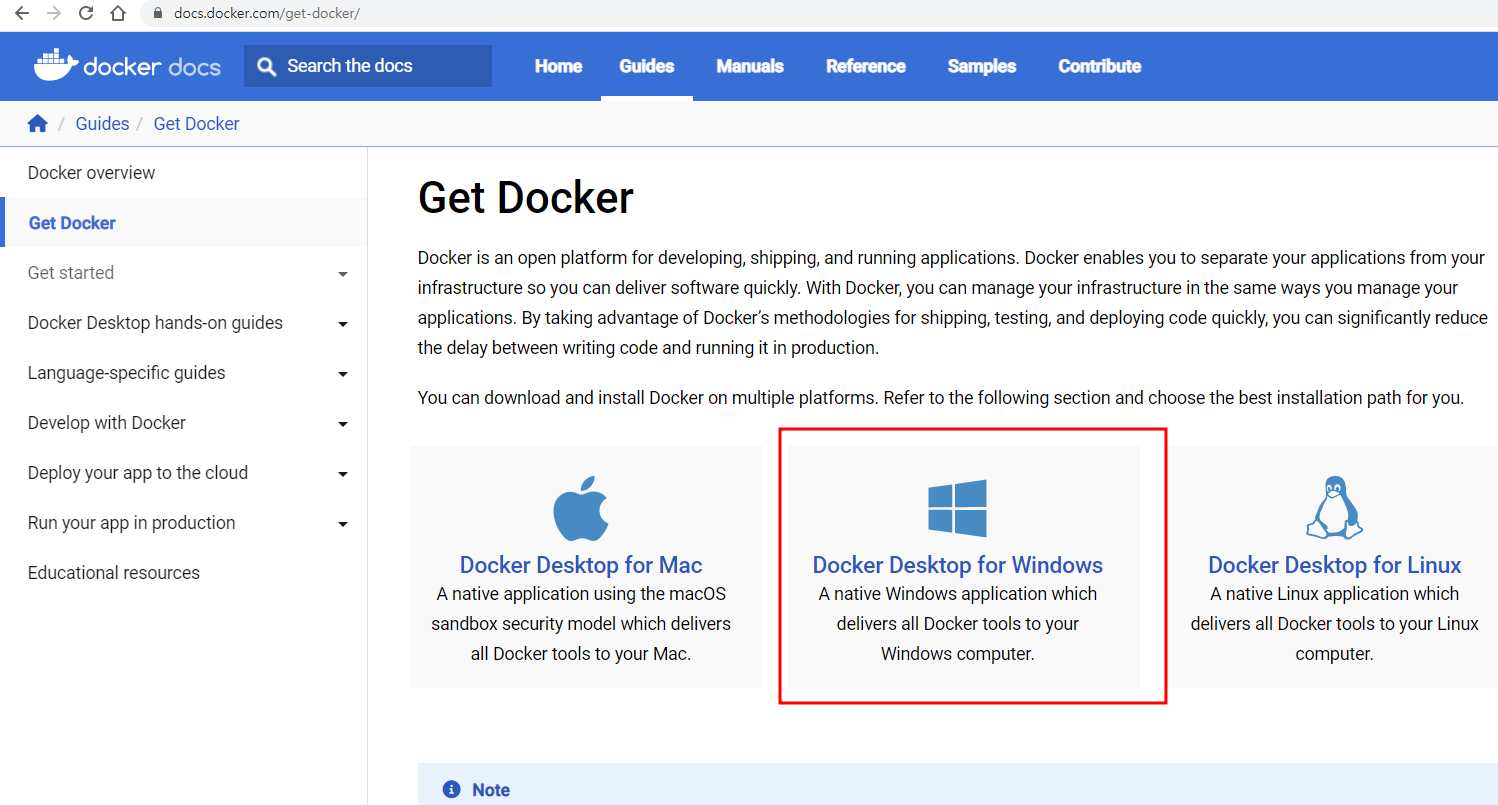Click the browser forward arrow

(54, 13)
